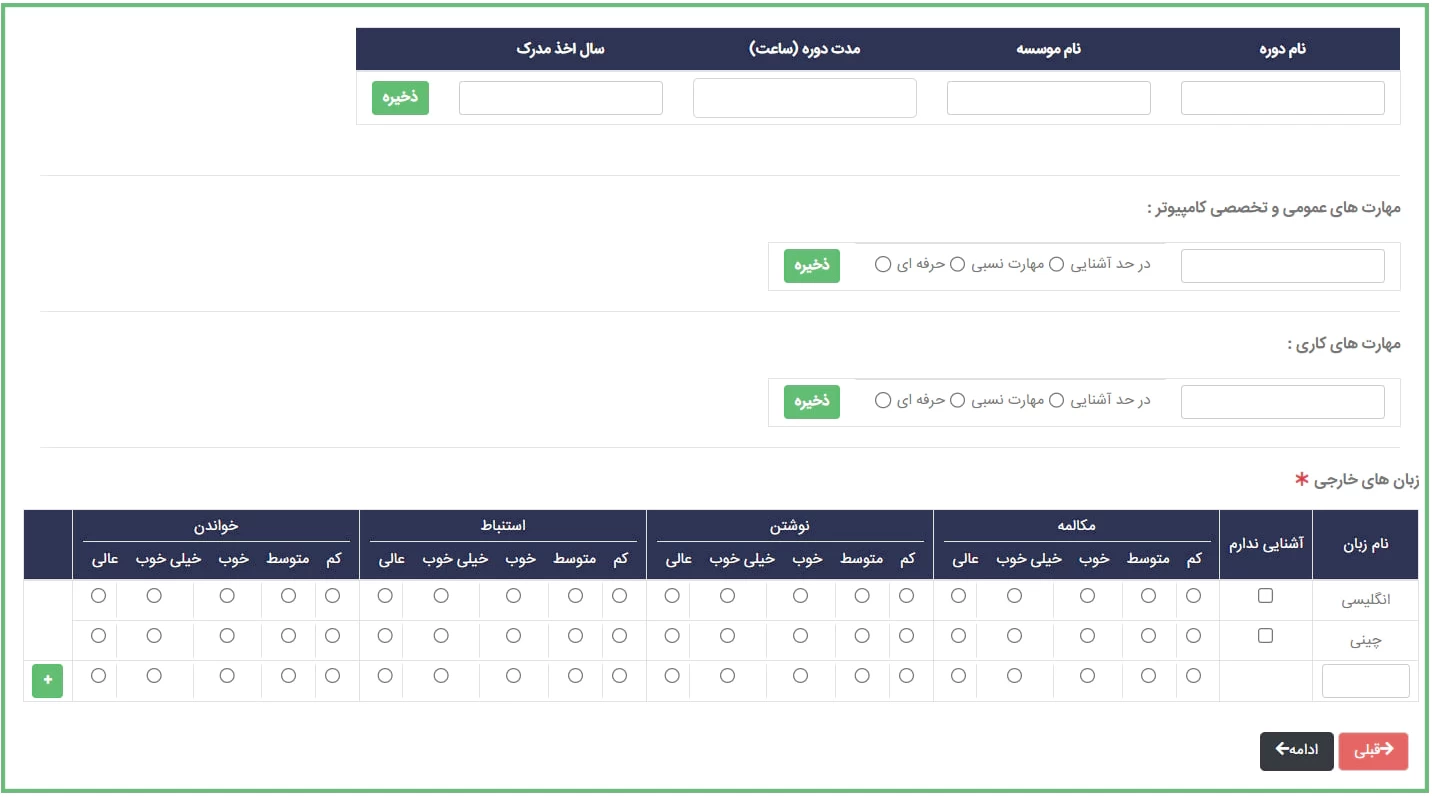Select 'حرفه ای' under computer skills section
Screen dimensions: 1432x797
point(882,264)
